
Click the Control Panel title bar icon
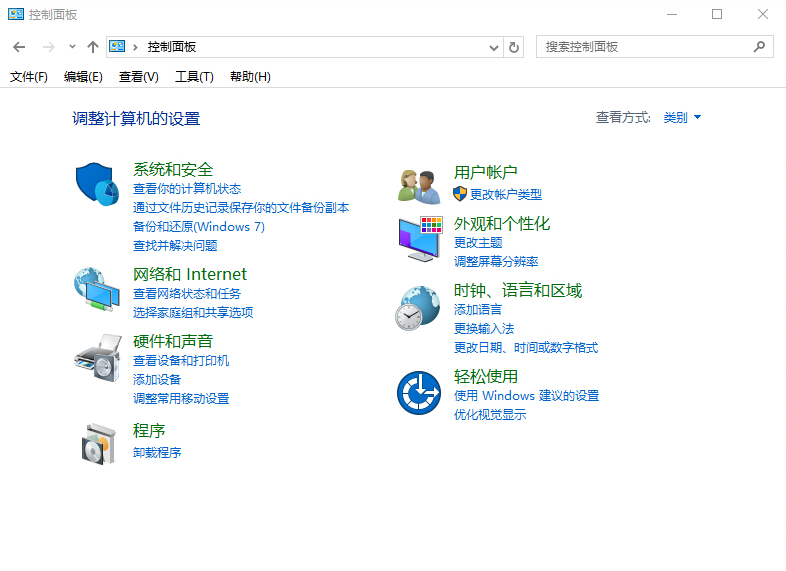tap(16, 14)
